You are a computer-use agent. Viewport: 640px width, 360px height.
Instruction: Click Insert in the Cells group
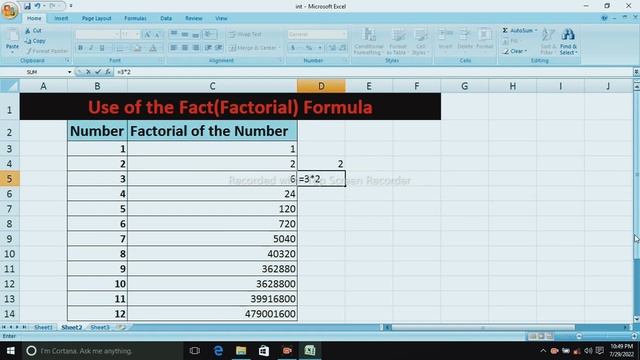point(445,40)
